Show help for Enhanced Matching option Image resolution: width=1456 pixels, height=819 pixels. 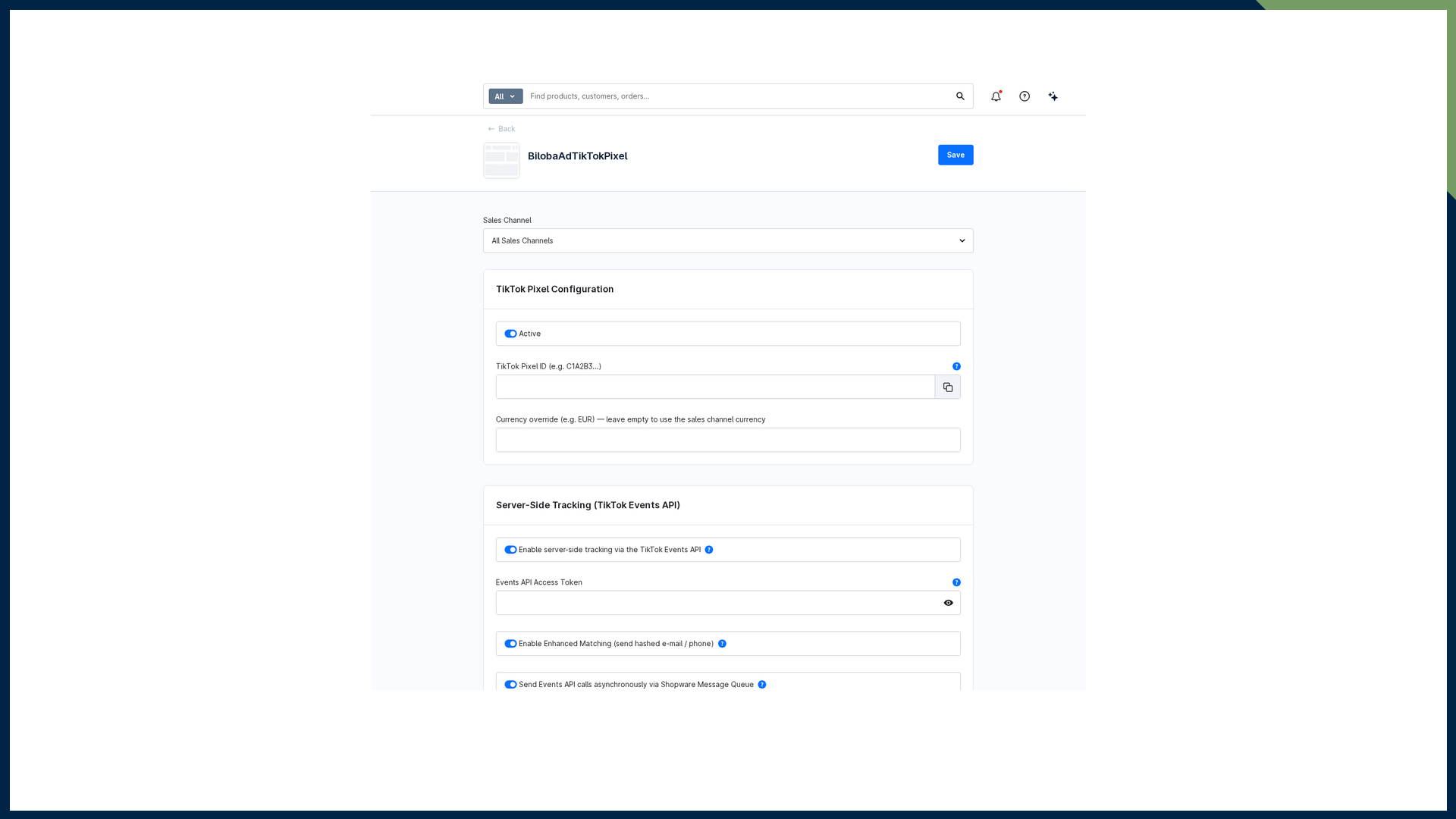point(722,644)
